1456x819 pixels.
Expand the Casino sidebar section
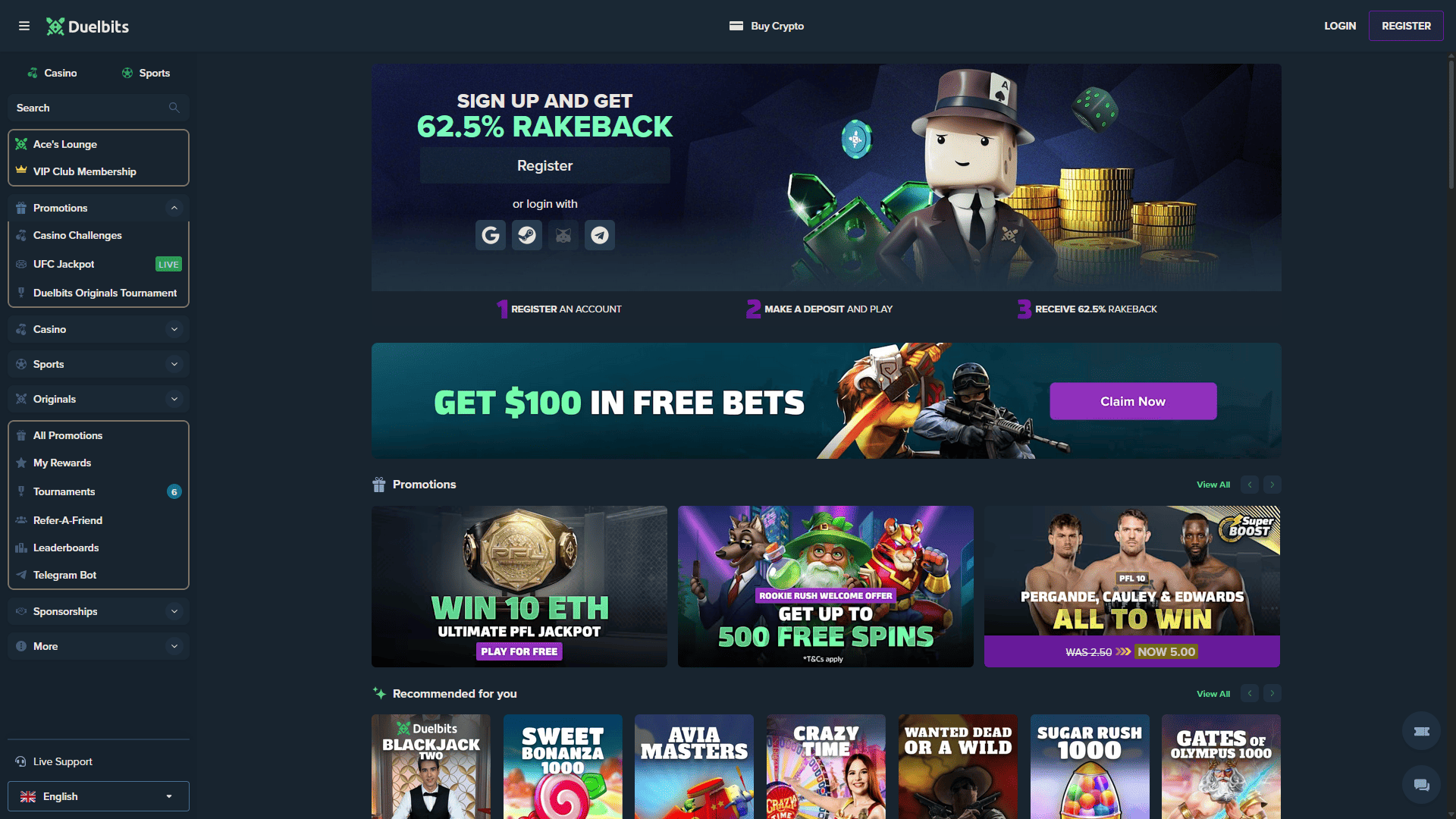(x=174, y=329)
